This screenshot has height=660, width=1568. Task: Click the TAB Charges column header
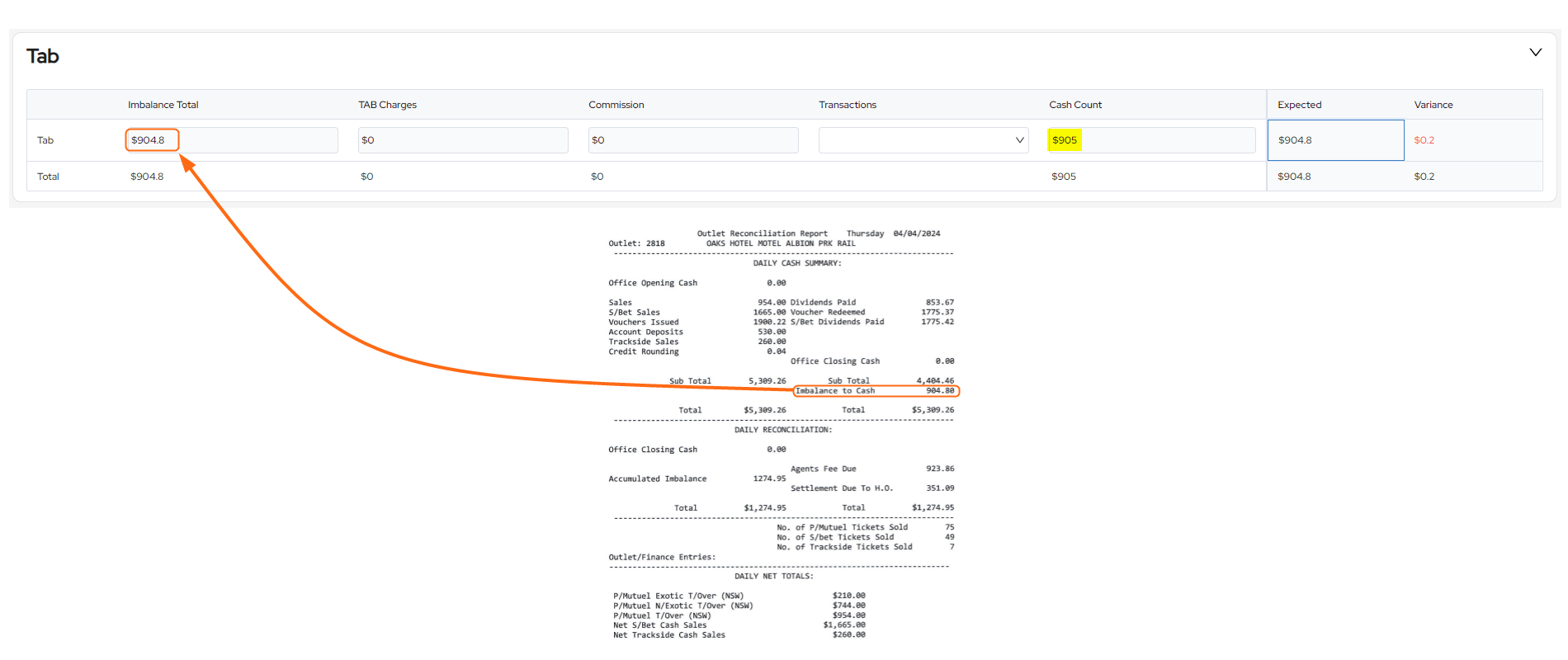387,105
